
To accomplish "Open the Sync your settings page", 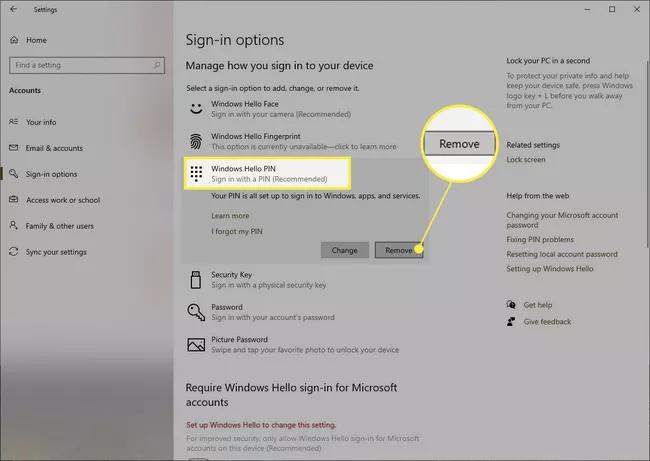I will [x=48, y=252].
